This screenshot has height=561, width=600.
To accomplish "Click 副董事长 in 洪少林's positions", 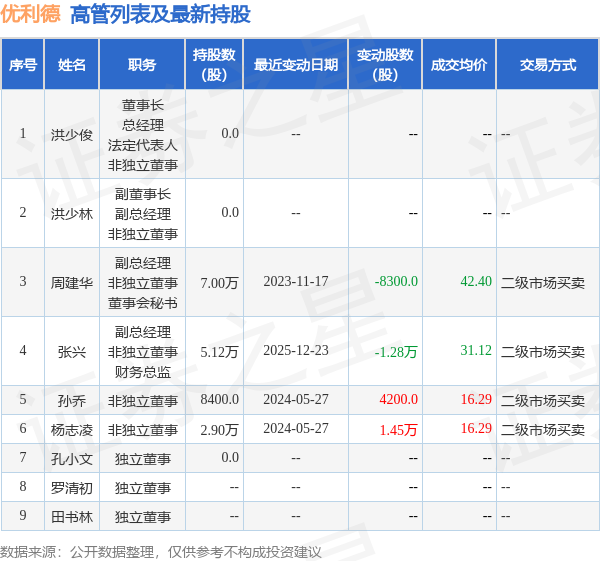I will coord(142,194).
